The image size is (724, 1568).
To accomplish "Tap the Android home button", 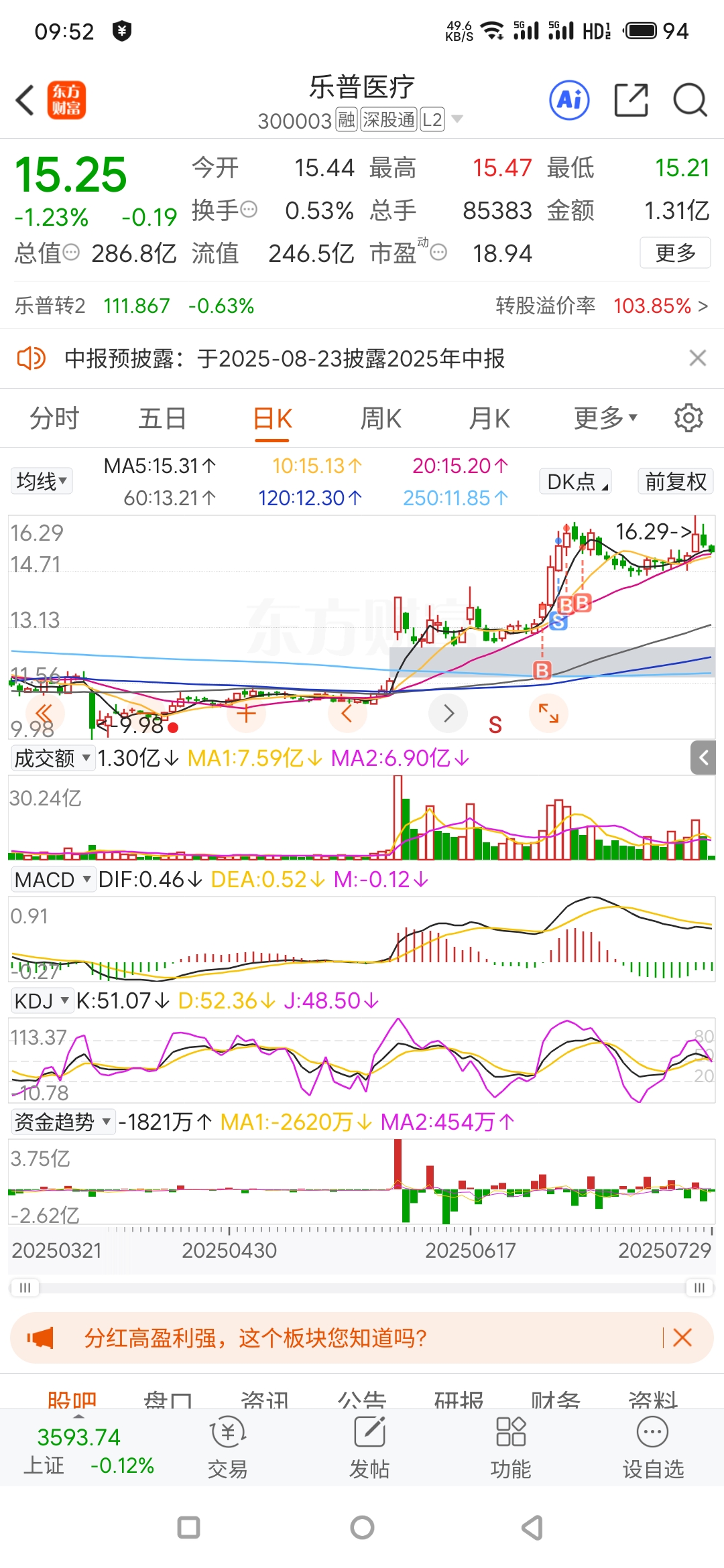I will click(x=362, y=1528).
